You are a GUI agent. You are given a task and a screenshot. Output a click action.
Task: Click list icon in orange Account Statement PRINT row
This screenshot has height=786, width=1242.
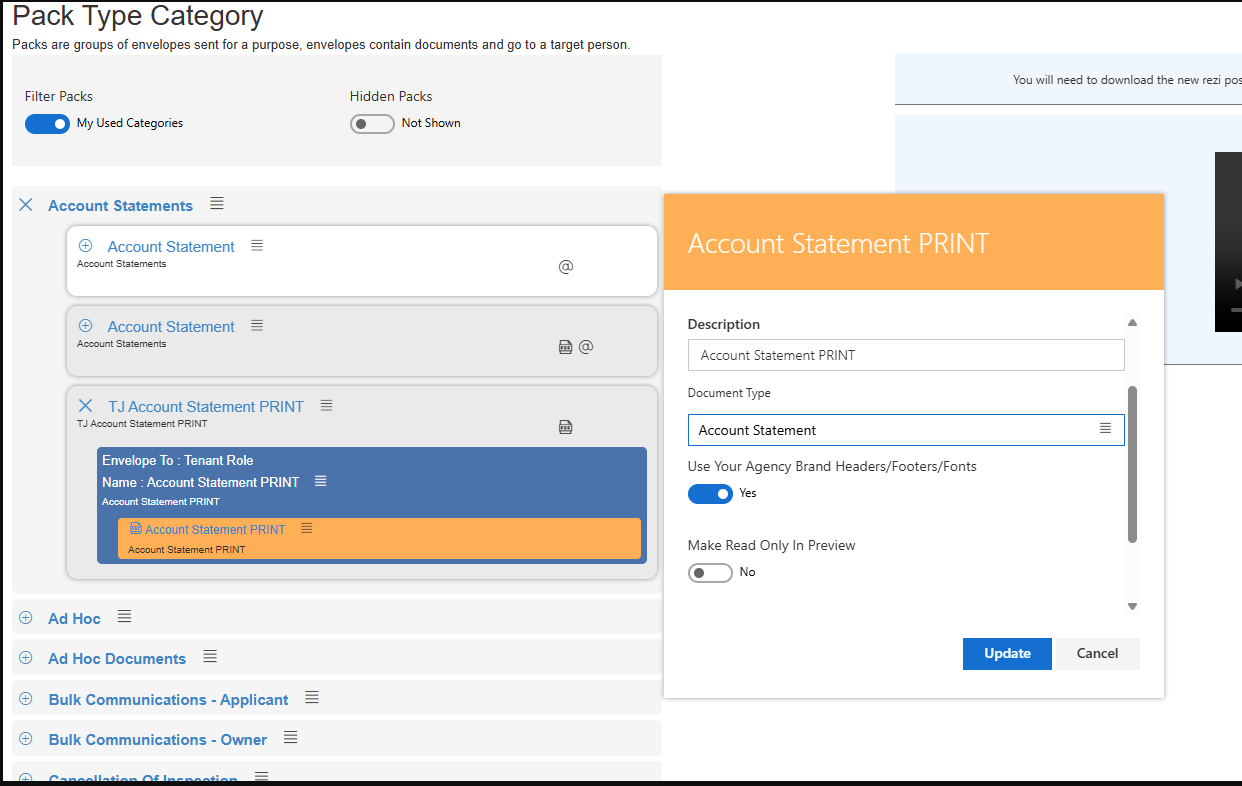(x=307, y=528)
